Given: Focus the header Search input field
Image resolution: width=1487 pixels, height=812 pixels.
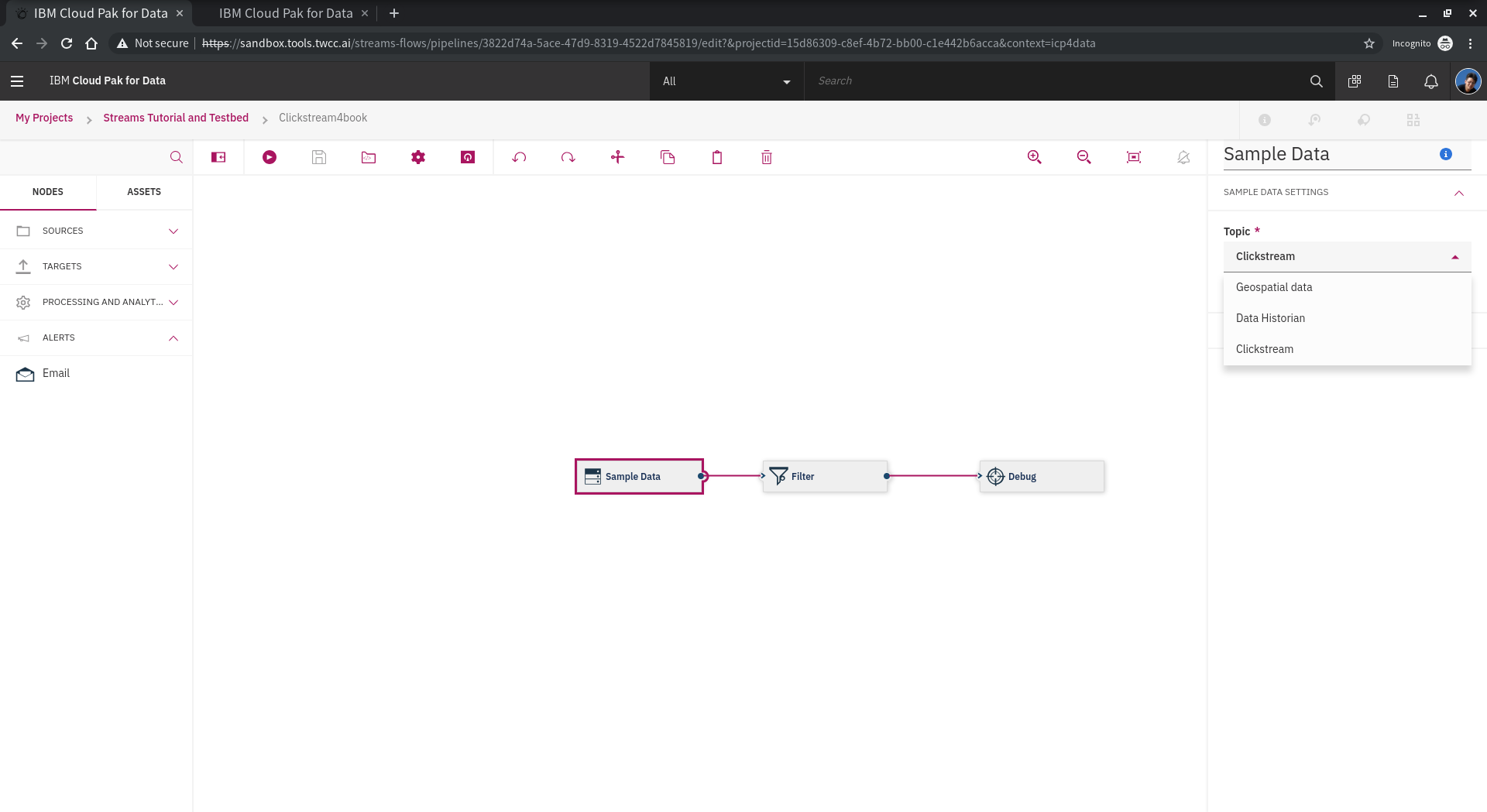Looking at the screenshot, I should pyautogui.click(x=1053, y=81).
